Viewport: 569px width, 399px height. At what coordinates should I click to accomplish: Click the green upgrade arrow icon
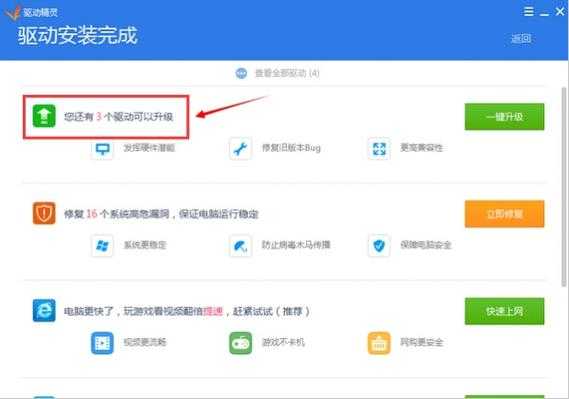pyautogui.click(x=44, y=116)
